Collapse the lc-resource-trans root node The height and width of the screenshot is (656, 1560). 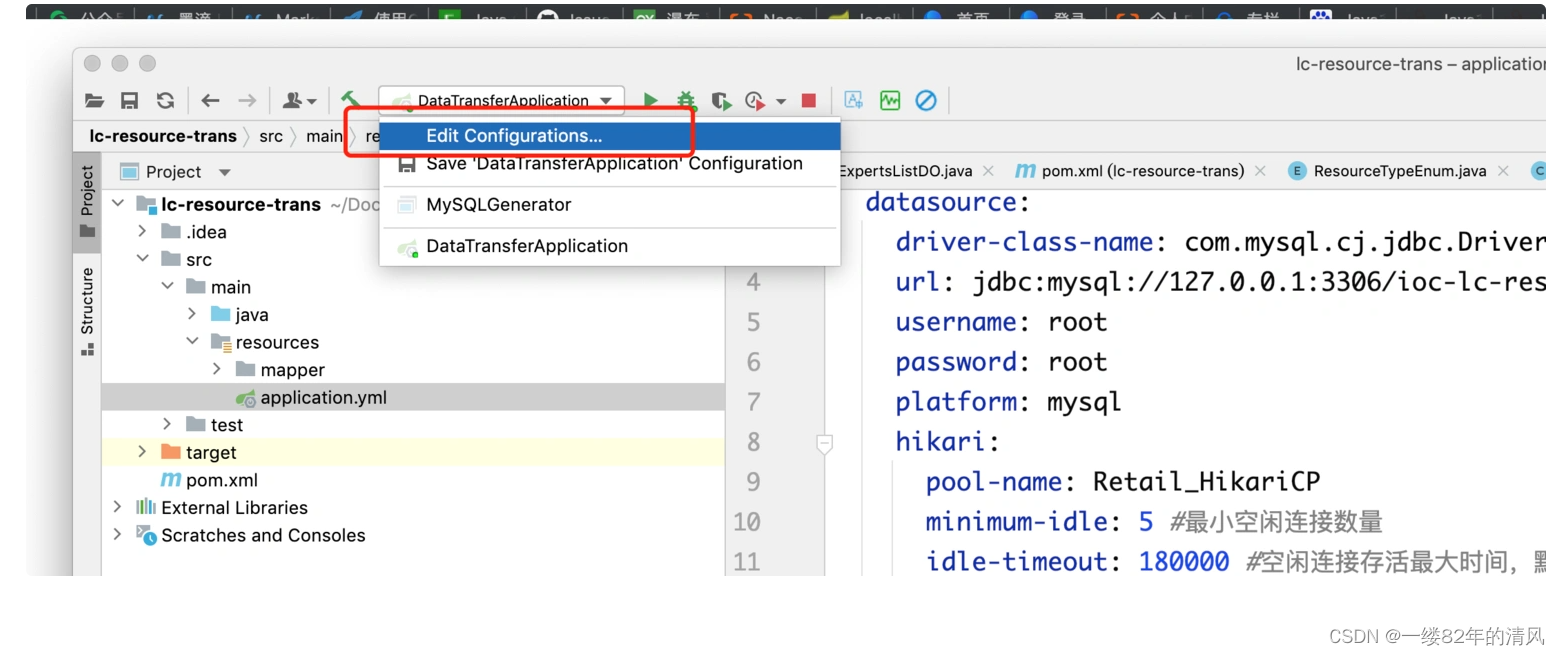[x=118, y=204]
